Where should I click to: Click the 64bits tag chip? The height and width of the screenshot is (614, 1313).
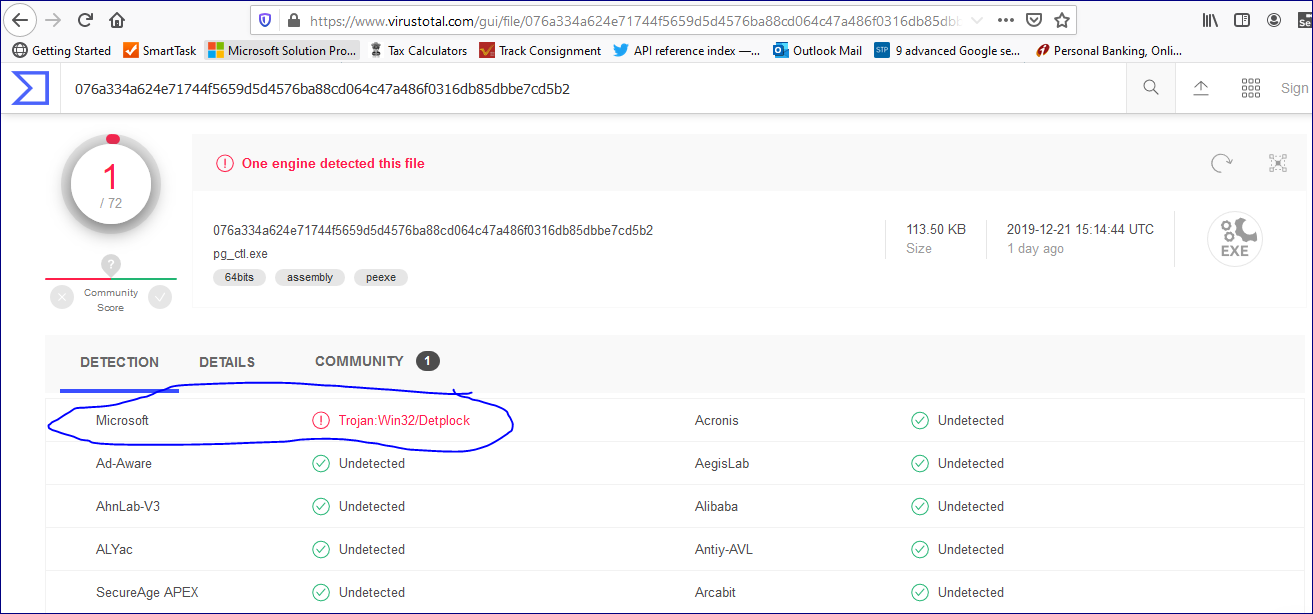click(x=239, y=277)
